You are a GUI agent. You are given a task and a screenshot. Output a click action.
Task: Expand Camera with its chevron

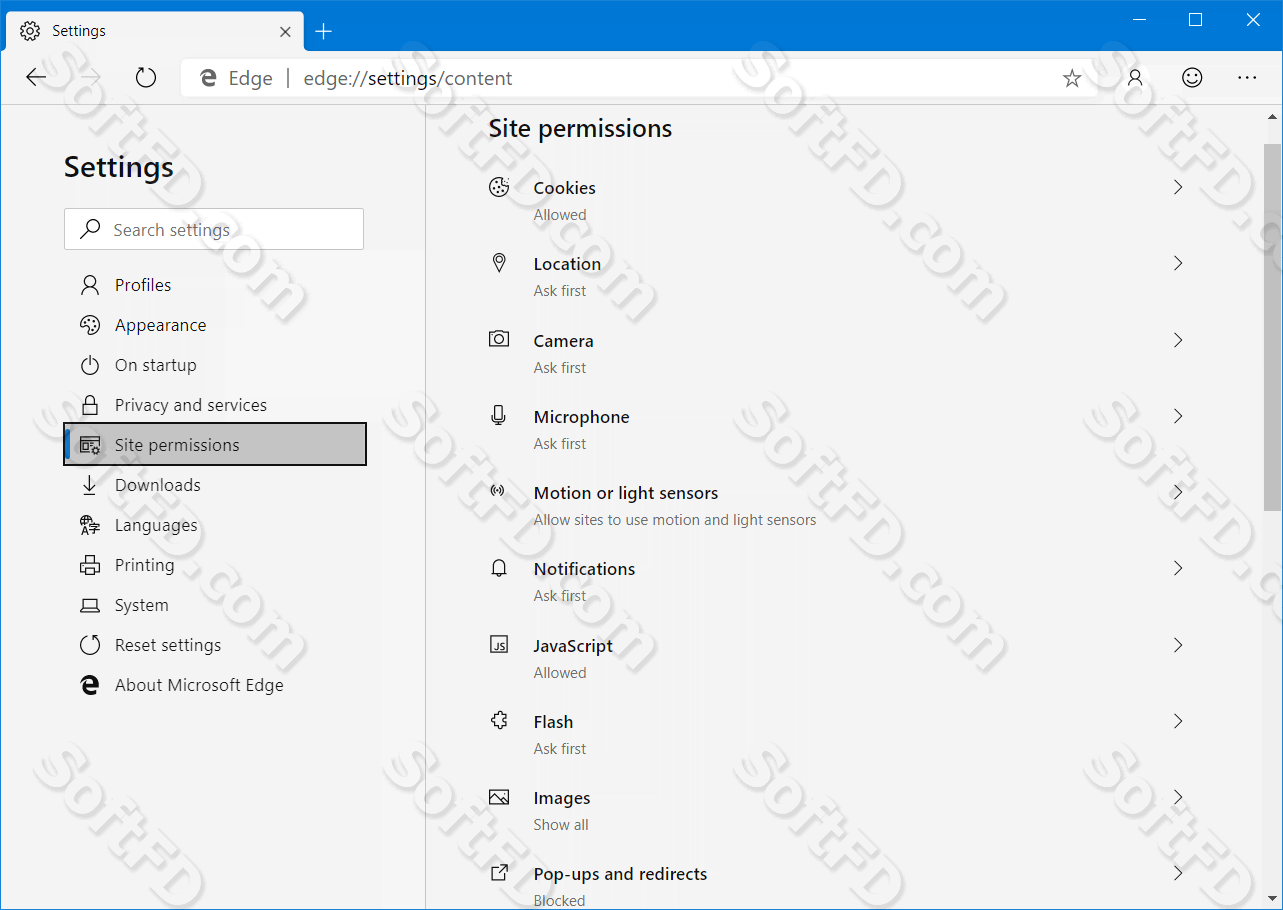1178,340
